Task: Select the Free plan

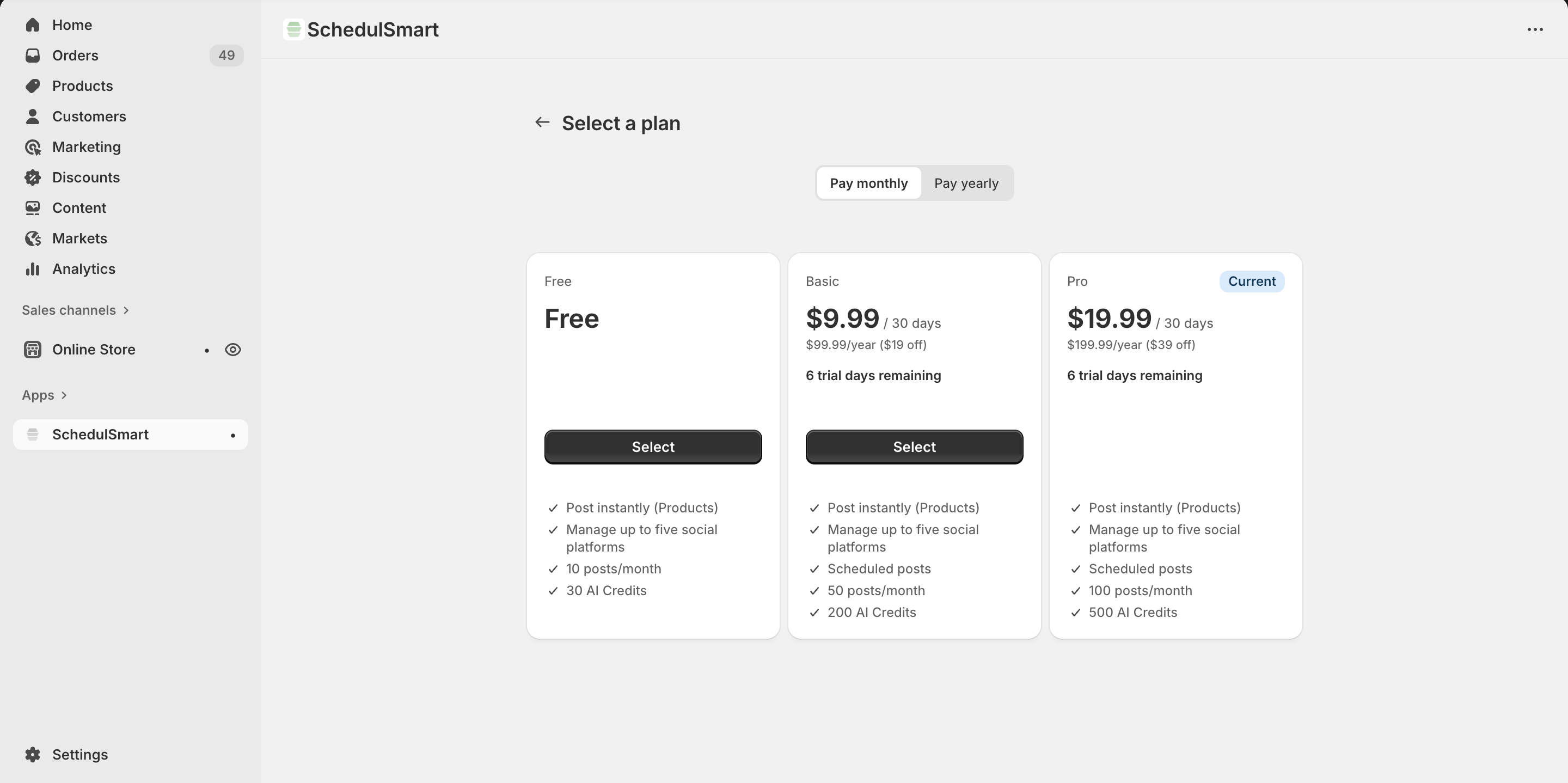Action: [653, 447]
